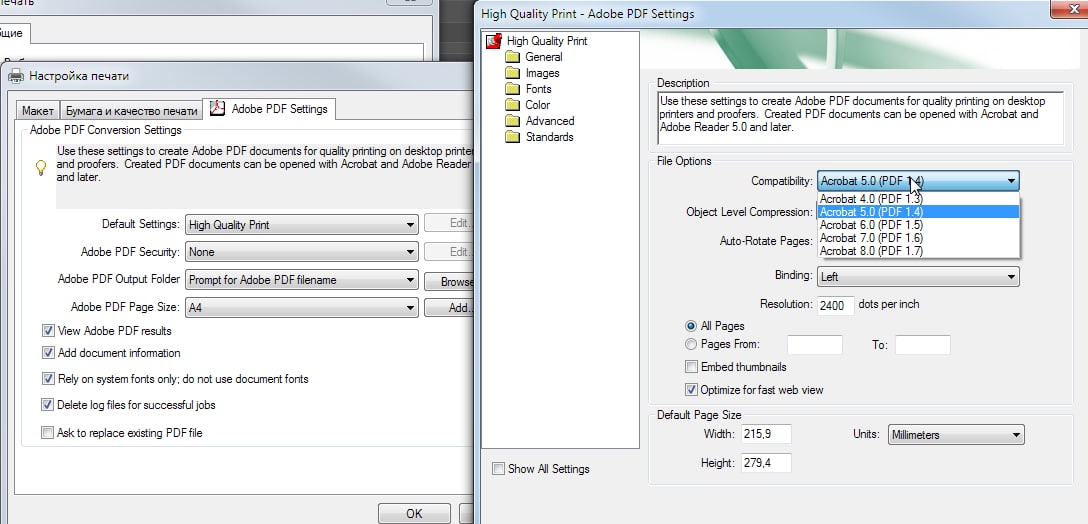
Task: Click OK in Настройка печати dialog
Action: (414, 514)
